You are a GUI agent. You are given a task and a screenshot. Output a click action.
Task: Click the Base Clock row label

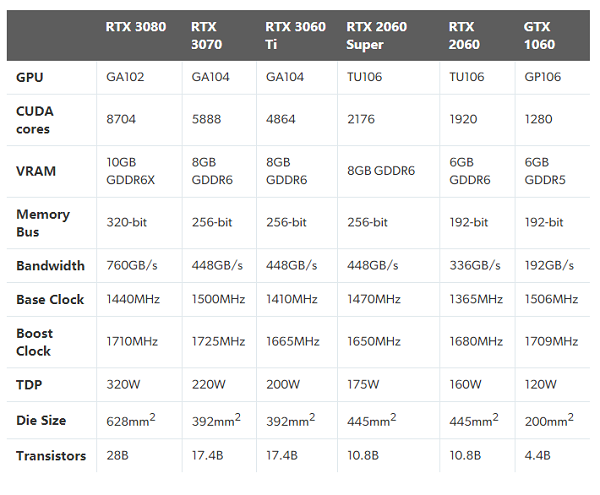click(50, 299)
